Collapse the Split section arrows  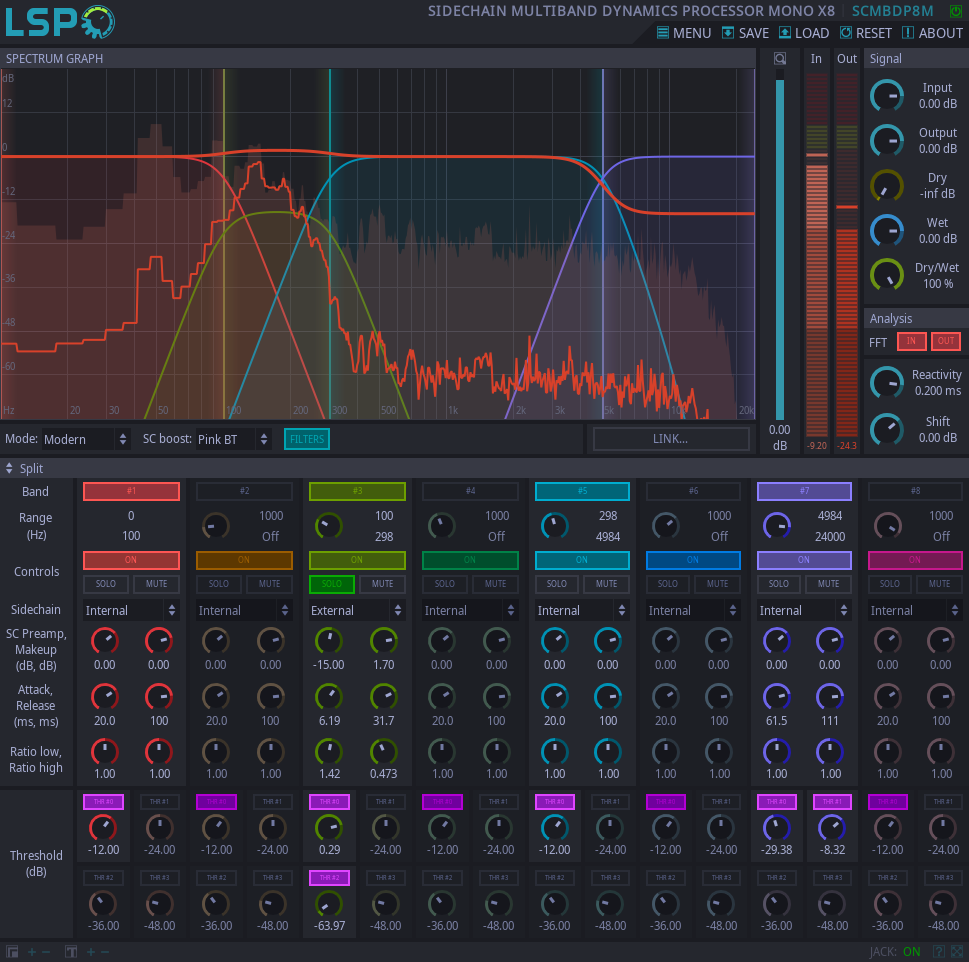(x=9, y=468)
